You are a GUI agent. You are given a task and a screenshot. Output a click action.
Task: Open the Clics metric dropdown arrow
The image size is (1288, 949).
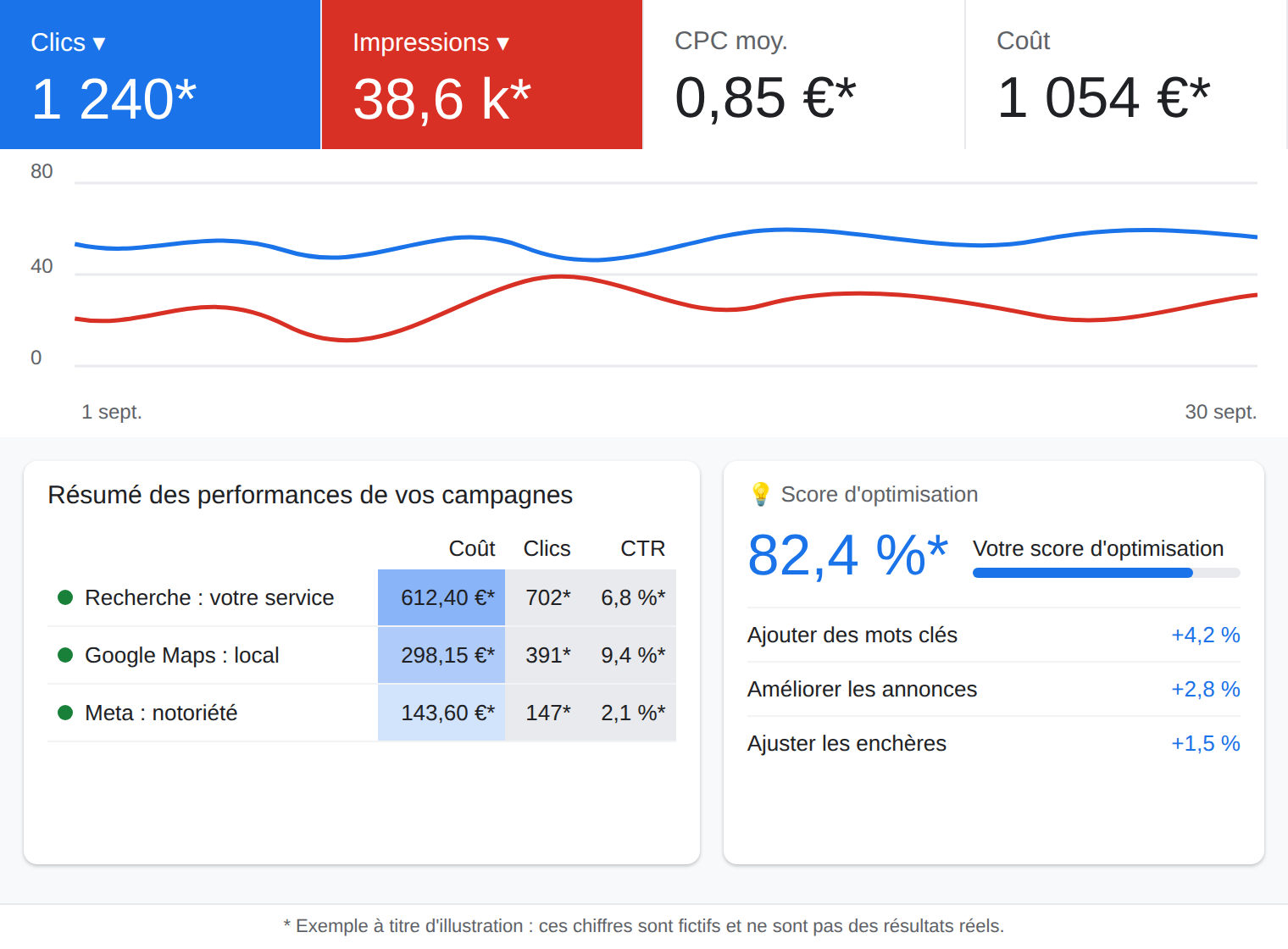(99, 43)
